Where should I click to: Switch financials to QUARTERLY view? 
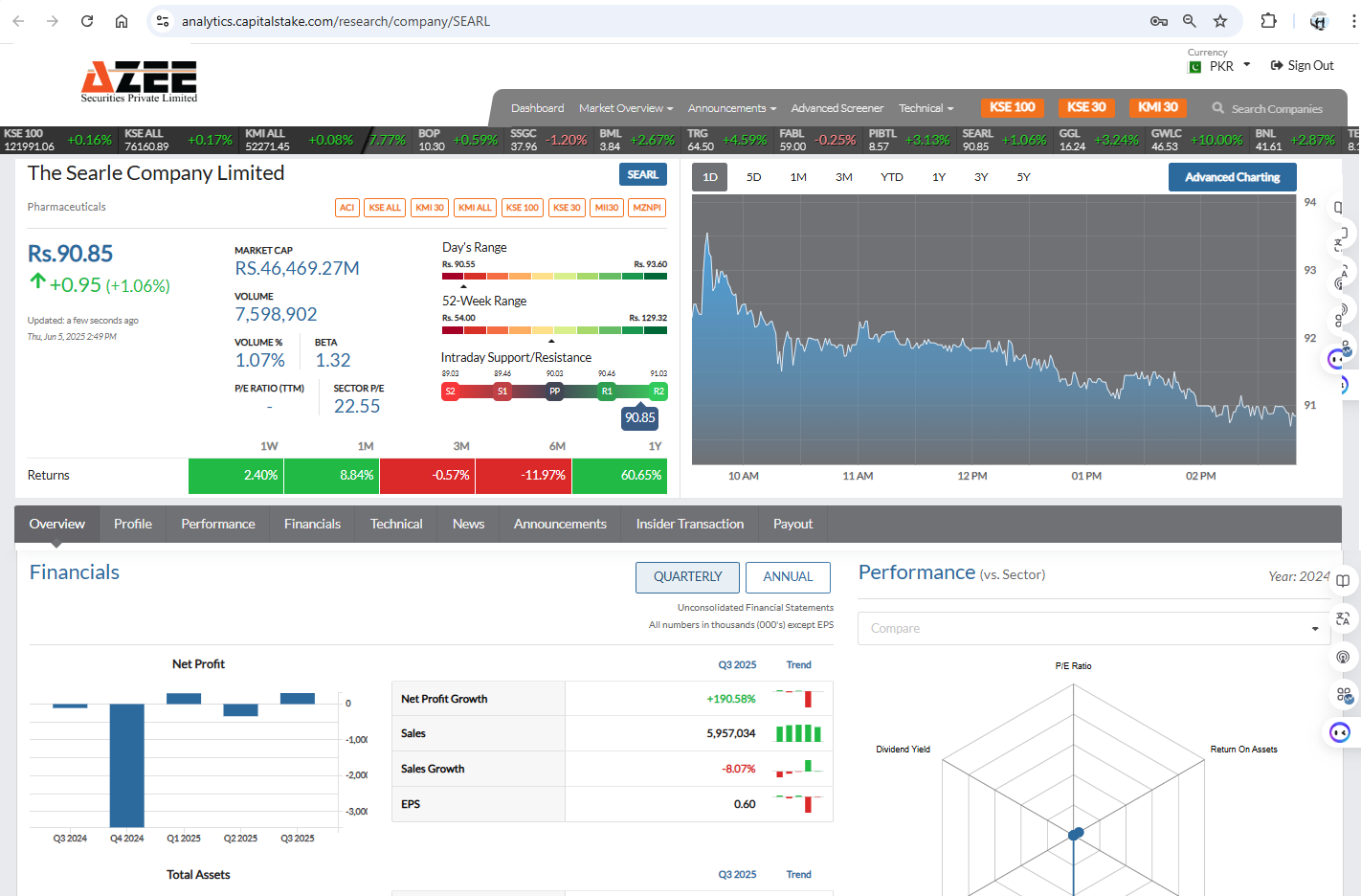[687, 577]
